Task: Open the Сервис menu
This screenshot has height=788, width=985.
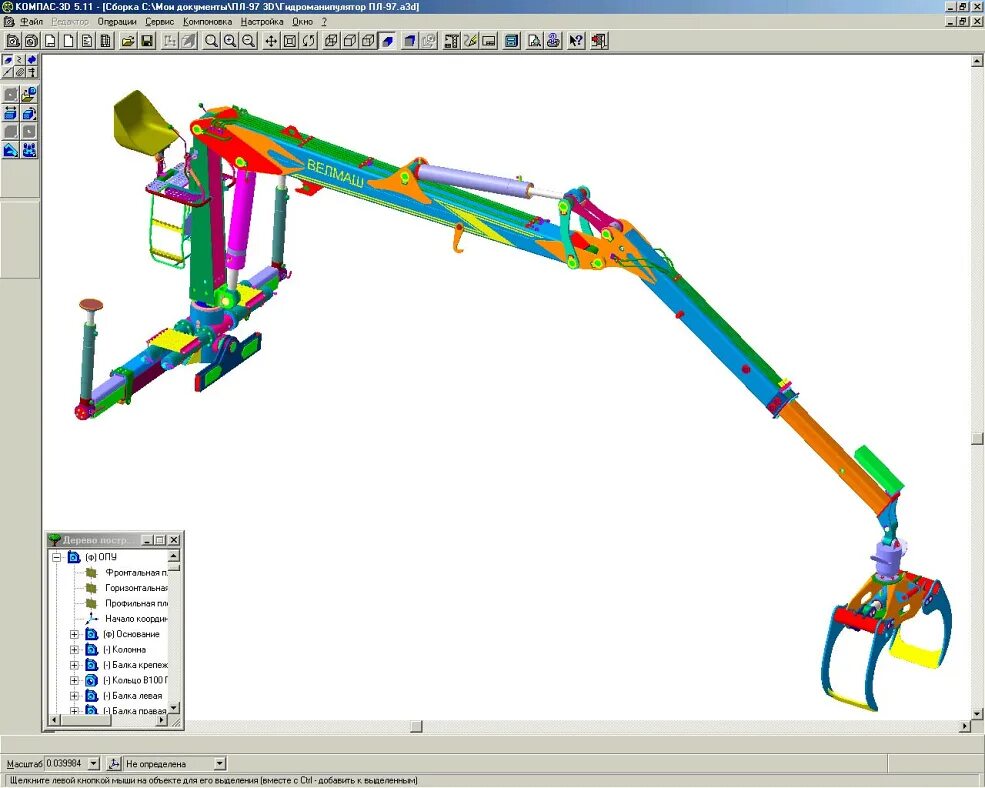Action: tap(160, 22)
